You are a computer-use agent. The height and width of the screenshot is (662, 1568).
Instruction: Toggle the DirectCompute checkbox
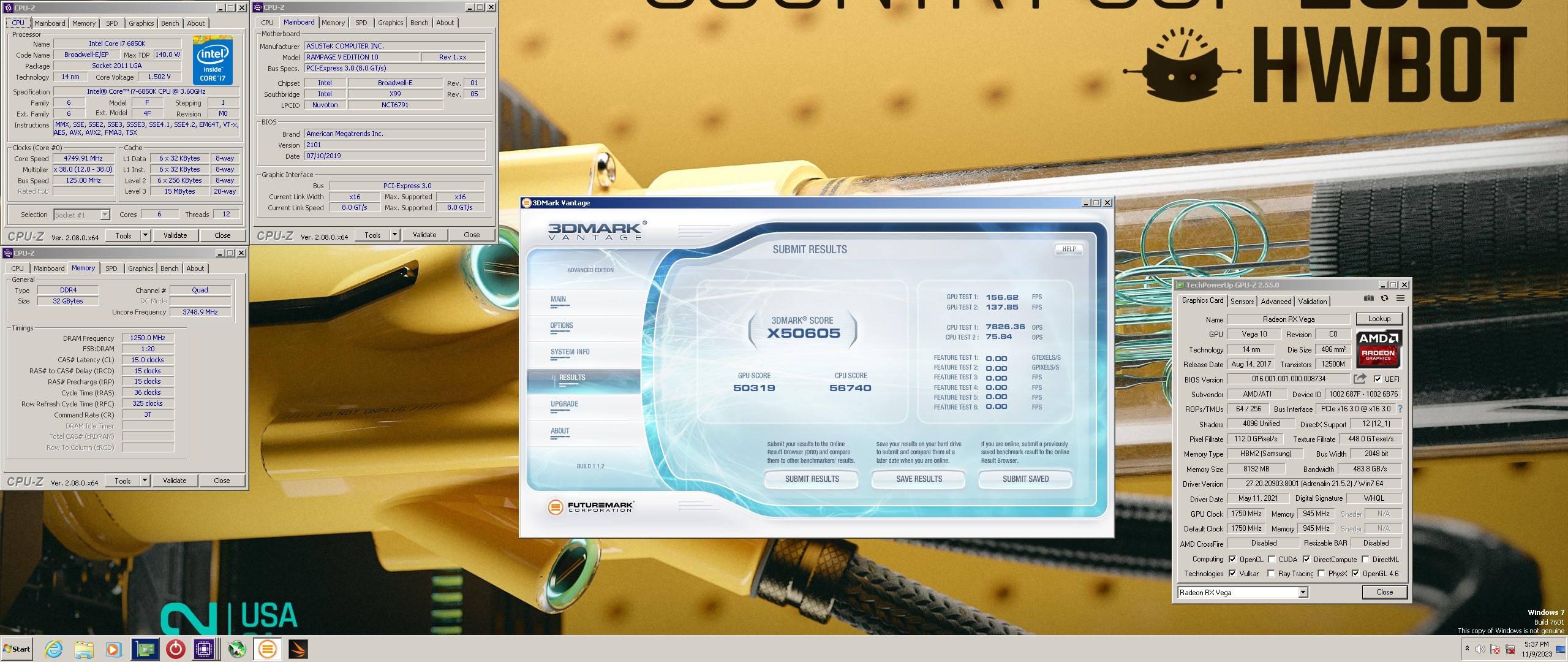pyautogui.click(x=1306, y=559)
